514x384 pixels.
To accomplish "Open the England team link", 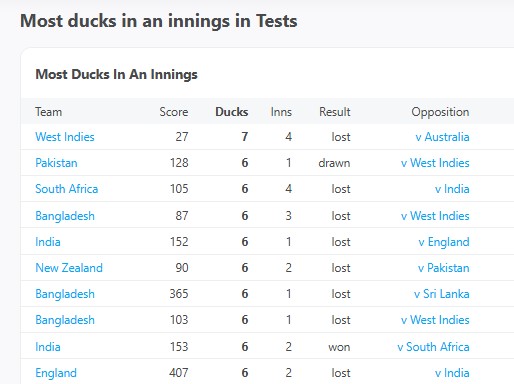I will (x=56, y=373).
